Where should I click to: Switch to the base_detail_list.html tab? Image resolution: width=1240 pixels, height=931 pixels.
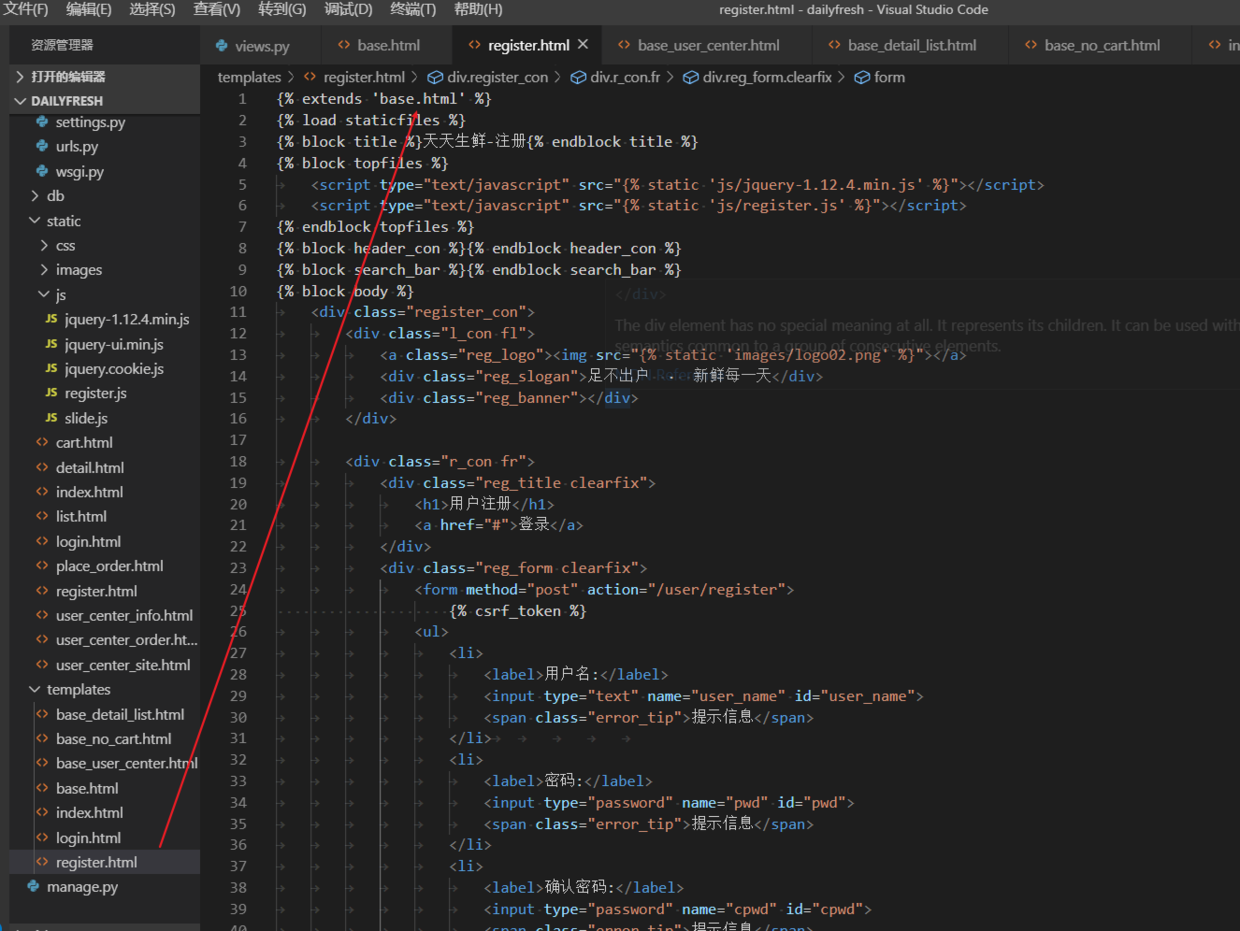(x=912, y=45)
